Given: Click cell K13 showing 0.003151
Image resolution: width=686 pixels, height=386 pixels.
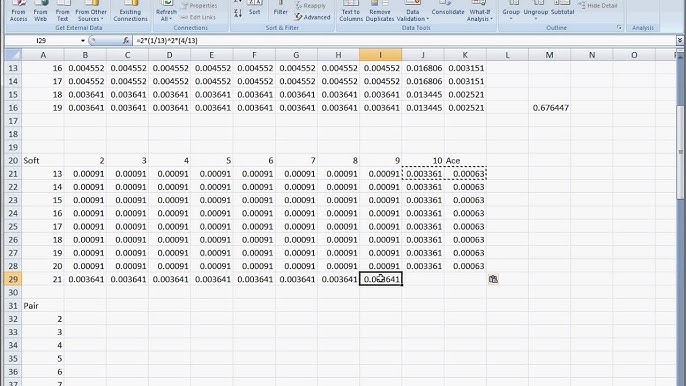Looking at the screenshot, I should click(465, 68).
